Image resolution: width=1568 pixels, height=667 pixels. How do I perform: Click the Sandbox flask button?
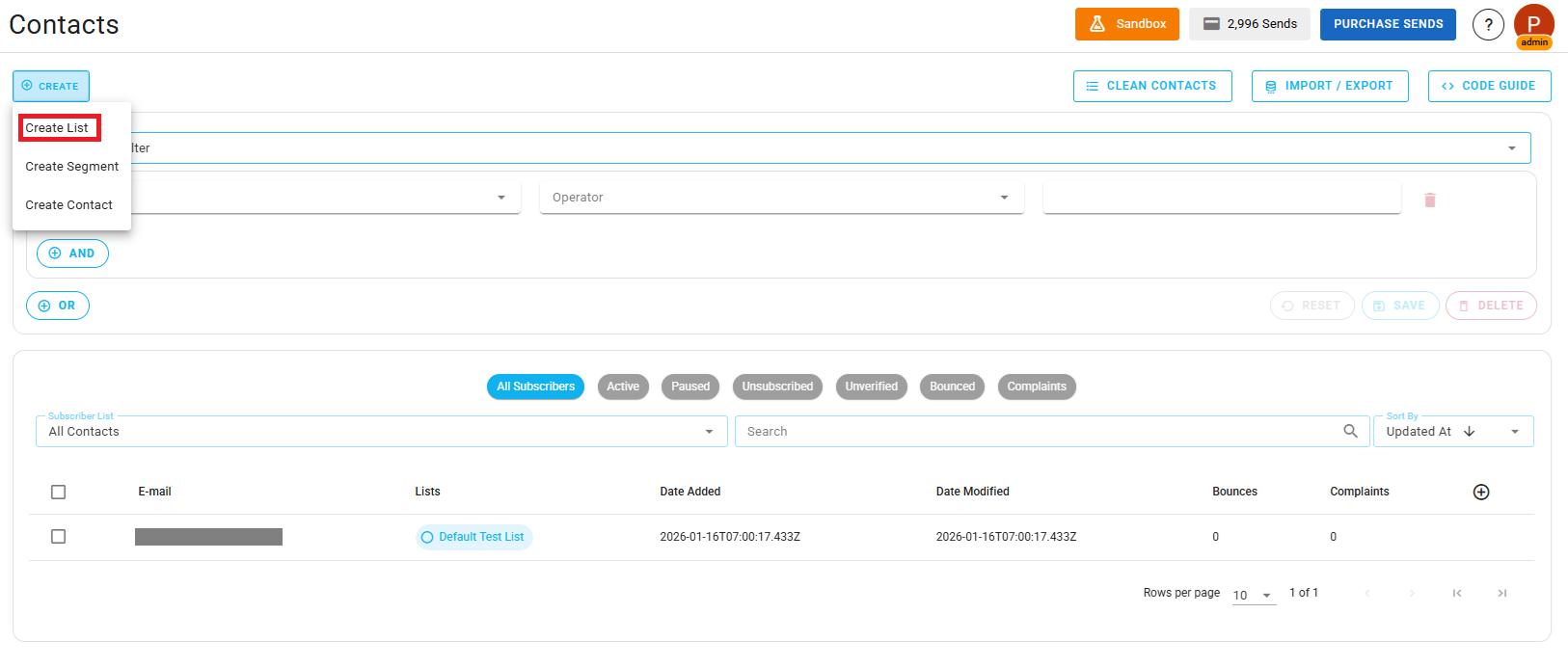pyautogui.click(x=1126, y=24)
